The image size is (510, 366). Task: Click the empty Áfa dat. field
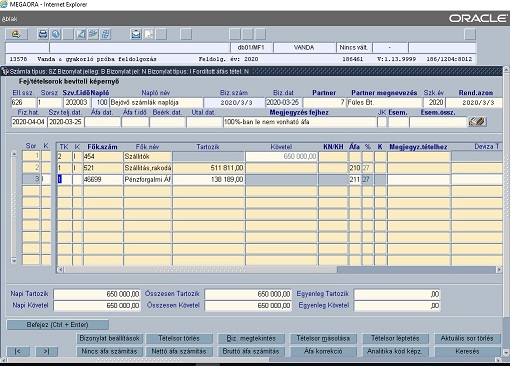coord(102,122)
